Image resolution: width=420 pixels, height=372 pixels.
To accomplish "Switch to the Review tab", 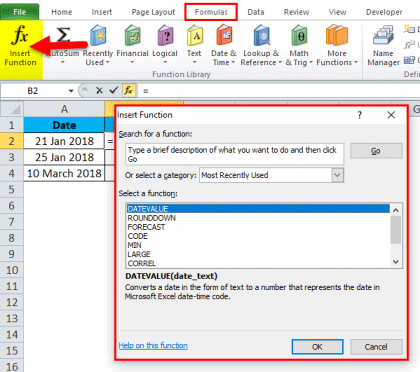I will click(x=296, y=12).
